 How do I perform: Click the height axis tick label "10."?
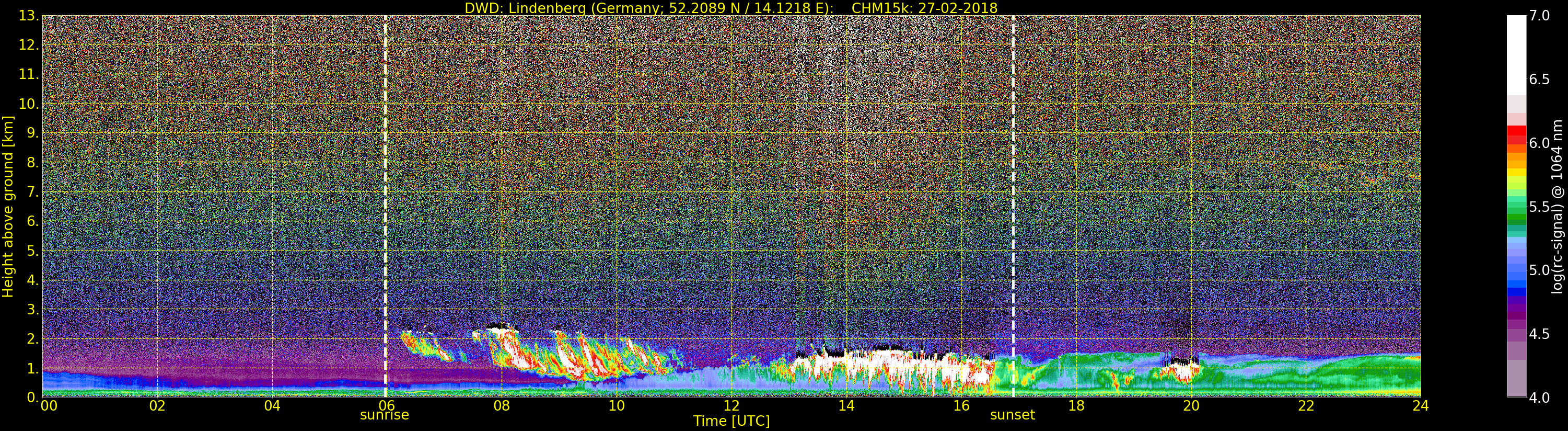29,104
